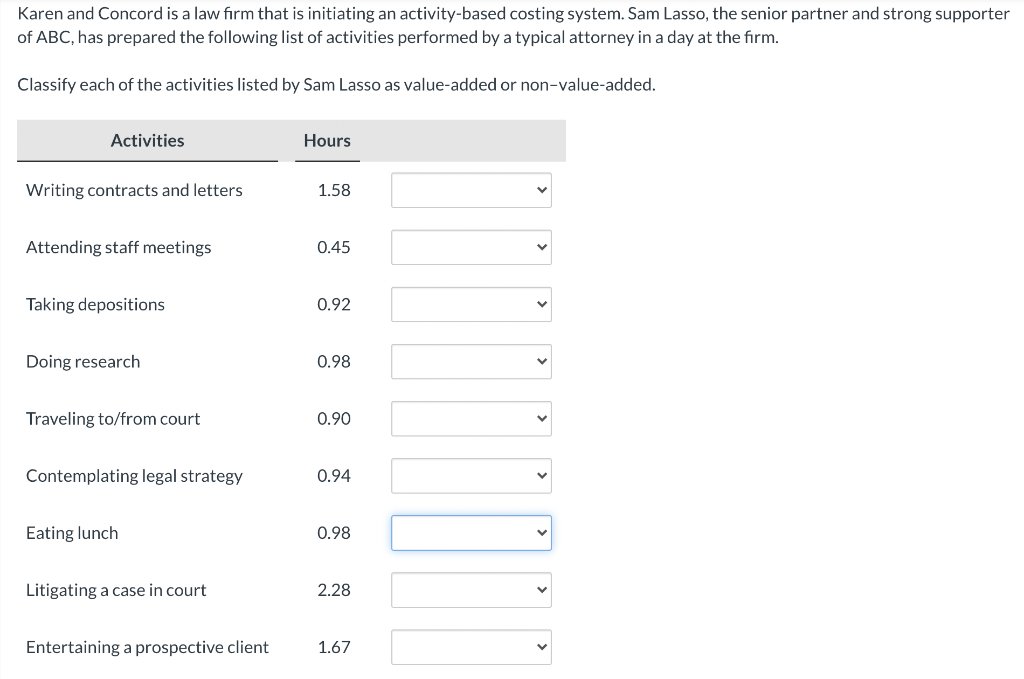Screen dimensions: 1024x679
Task: Click the 1.67 hours value
Action: 334,647
